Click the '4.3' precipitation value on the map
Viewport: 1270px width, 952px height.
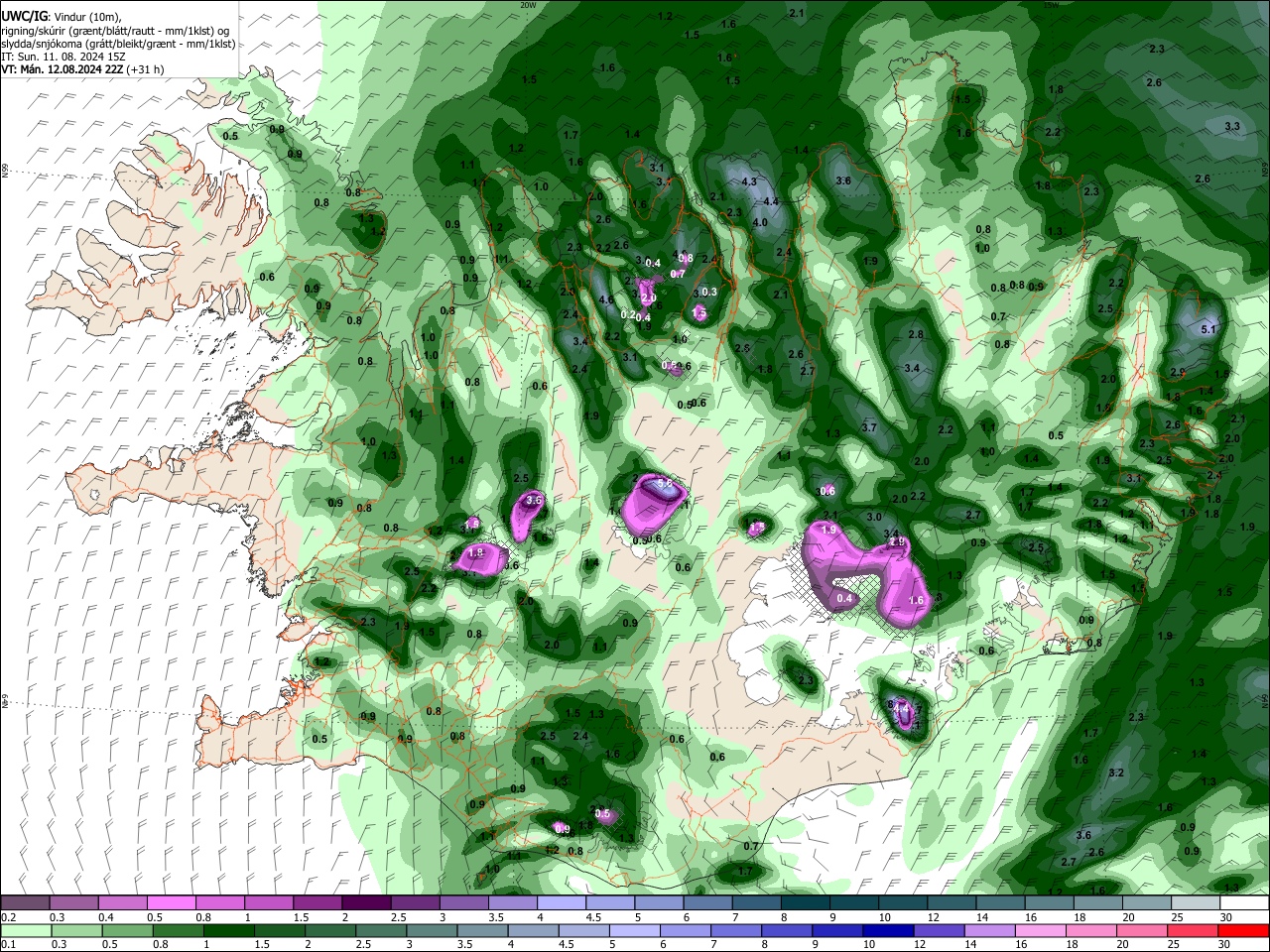tap(749, 181)
